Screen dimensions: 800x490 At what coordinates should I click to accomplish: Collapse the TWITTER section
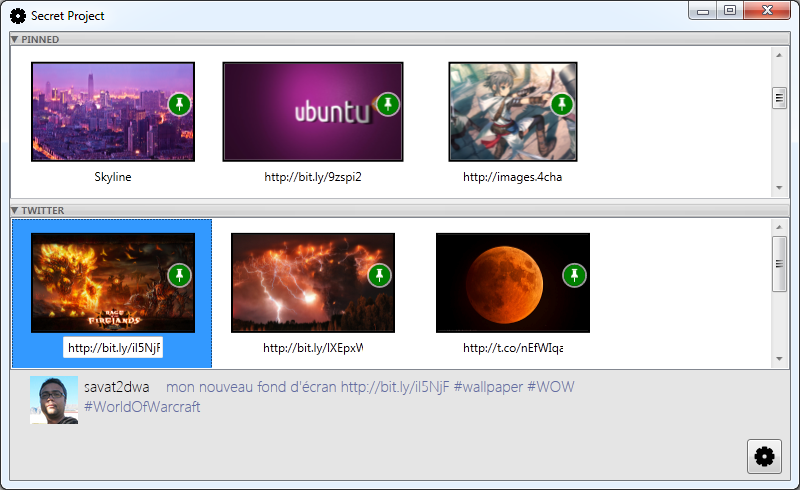(14, 210)
